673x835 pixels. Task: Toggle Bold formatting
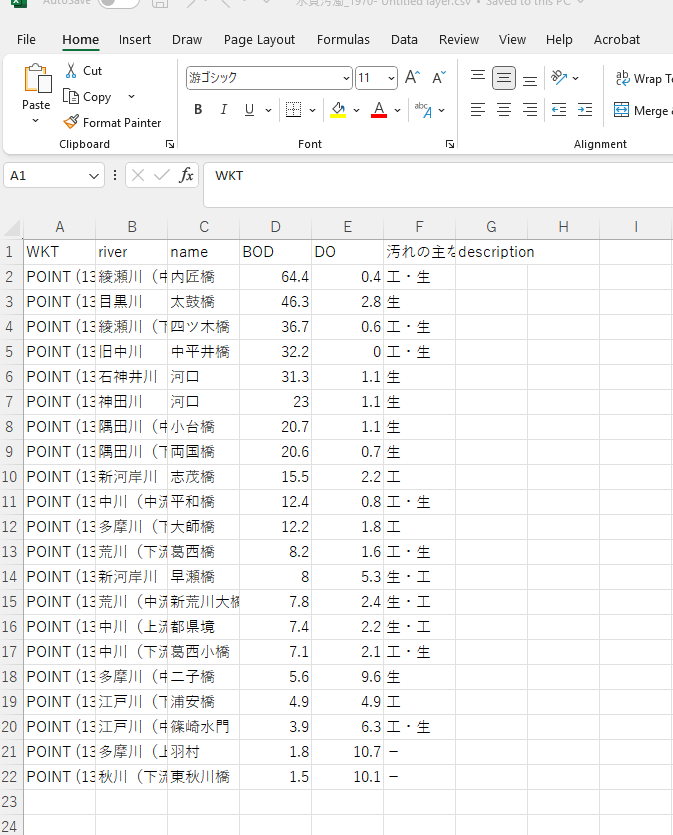pyautogui.click(x=198, y=110)
